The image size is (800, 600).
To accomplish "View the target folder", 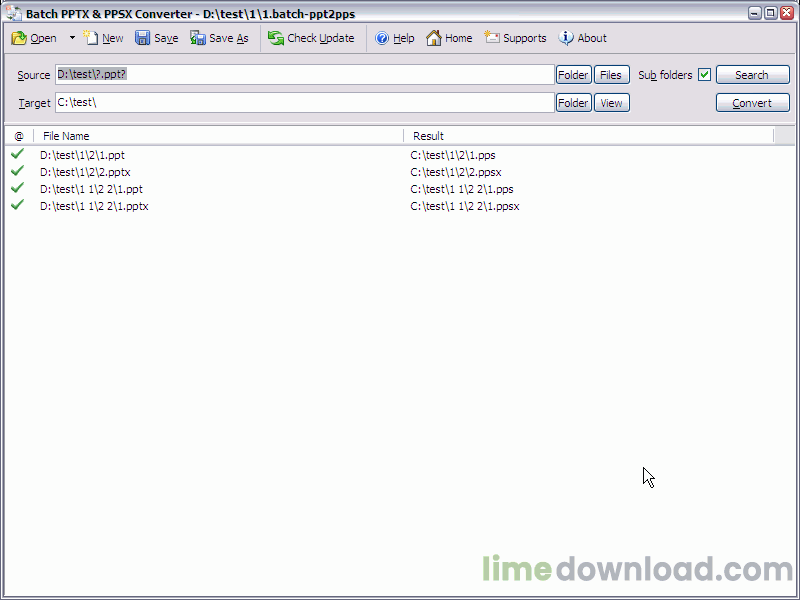I will pos(611,103).
